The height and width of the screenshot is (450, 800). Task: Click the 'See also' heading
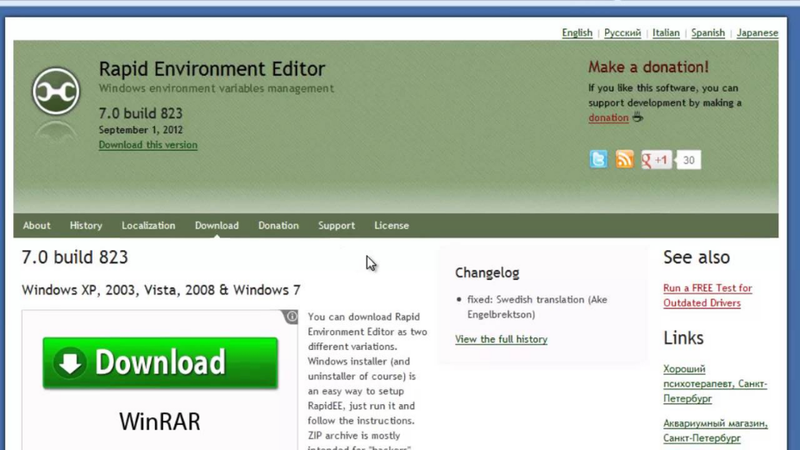[x=696, y=257]
